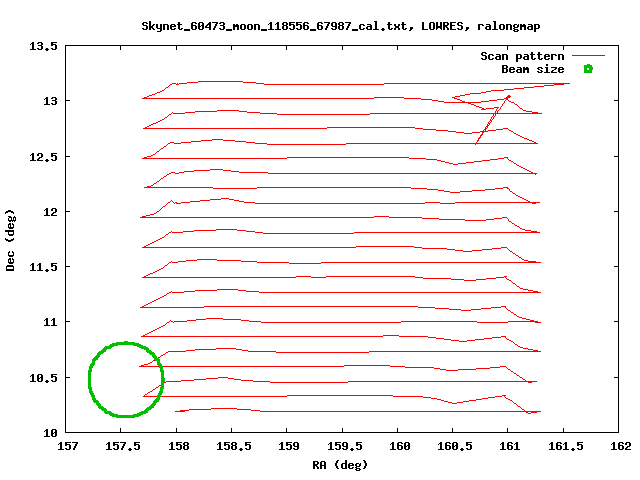This screenshot has height=480, width=640.
Task: Select the 'Beam size' legend label
Action: point(533,69)
